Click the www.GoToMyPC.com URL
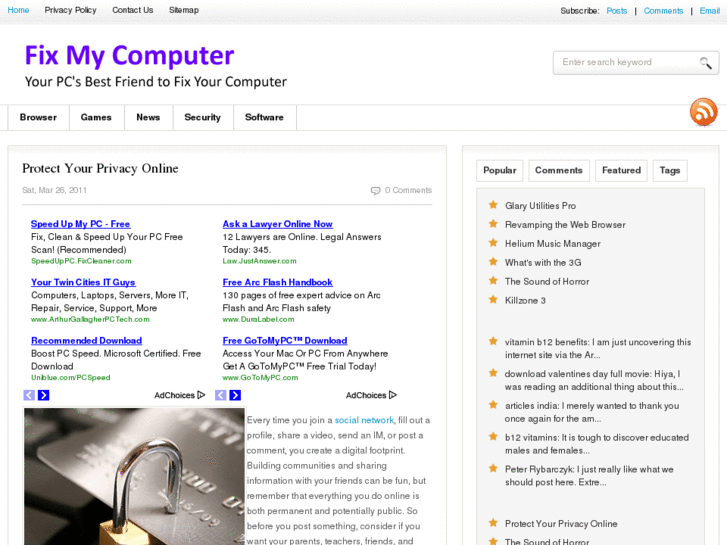Viewport: 727px width, 545px height. [x=261, y=378]
